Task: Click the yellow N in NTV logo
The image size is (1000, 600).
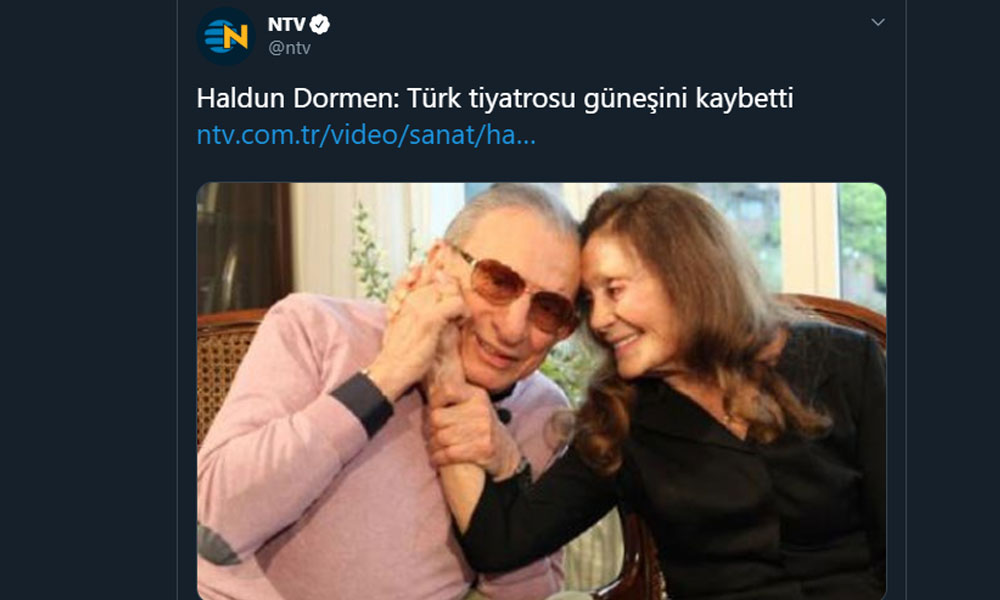Action: click(235, 37)
